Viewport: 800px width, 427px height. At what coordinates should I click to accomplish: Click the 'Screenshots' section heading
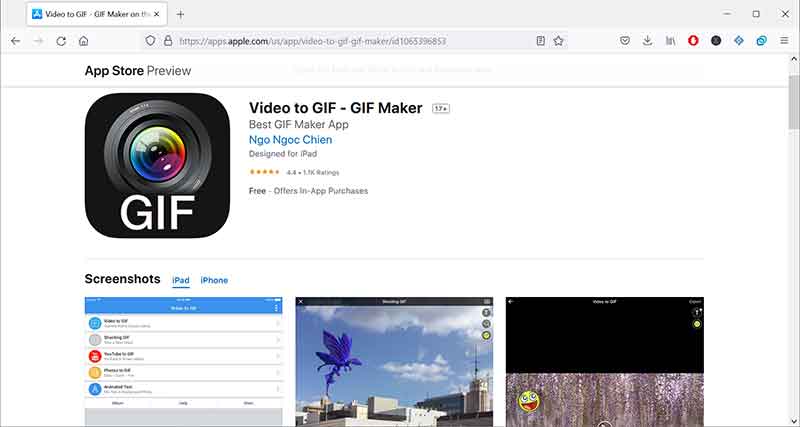coord(122,279)
